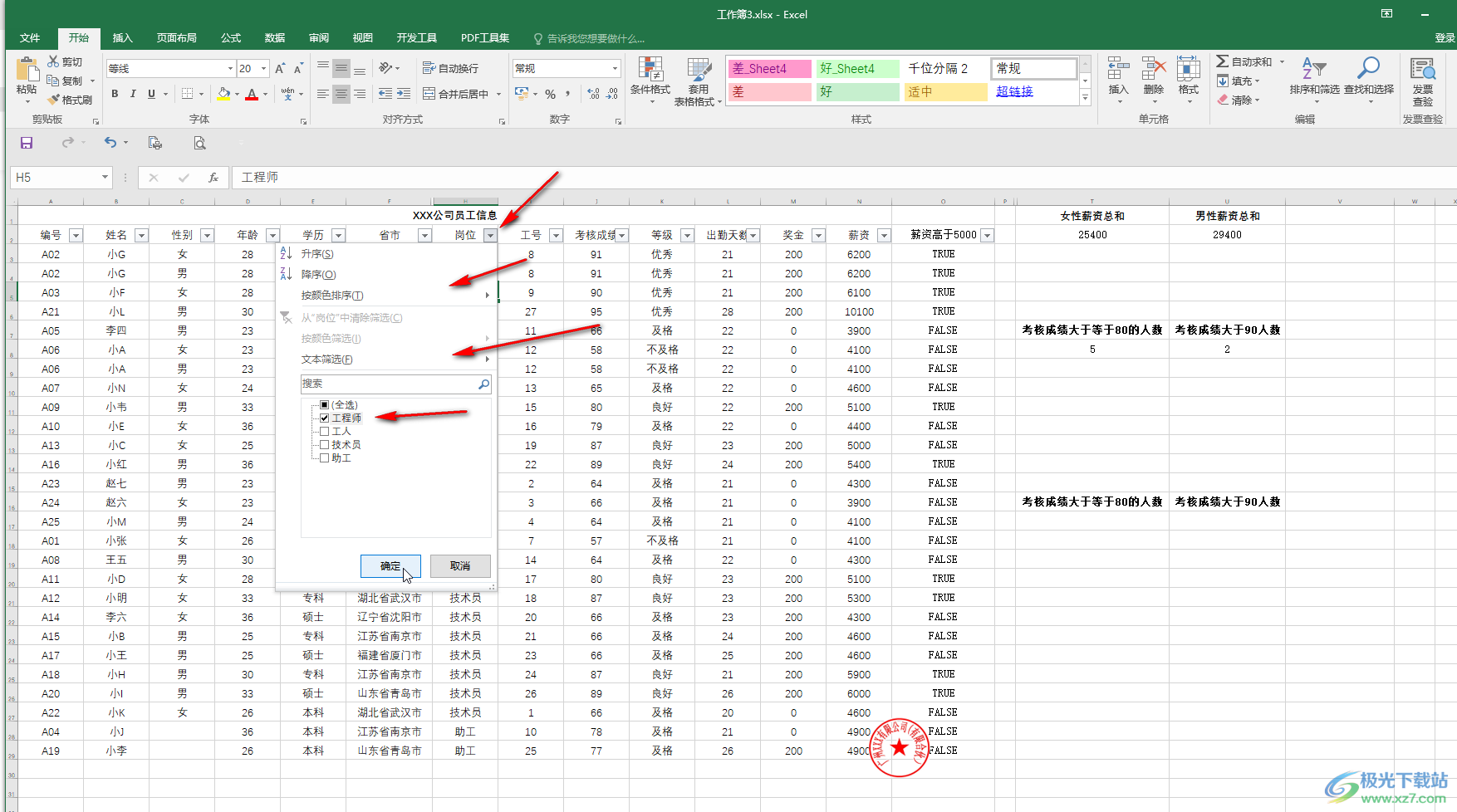Screen dimensions: 1457x812
Task: Apply the pink 差 (Bad) cell style
Action: [770, 91]
